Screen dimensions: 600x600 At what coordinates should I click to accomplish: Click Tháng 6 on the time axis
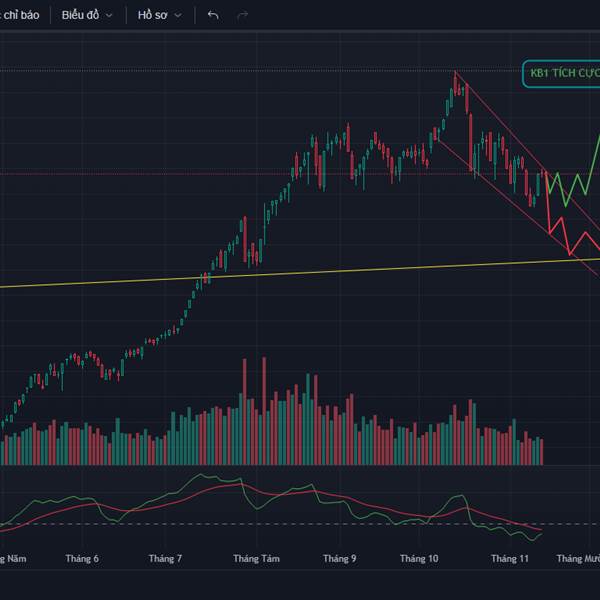coord(82,559)
